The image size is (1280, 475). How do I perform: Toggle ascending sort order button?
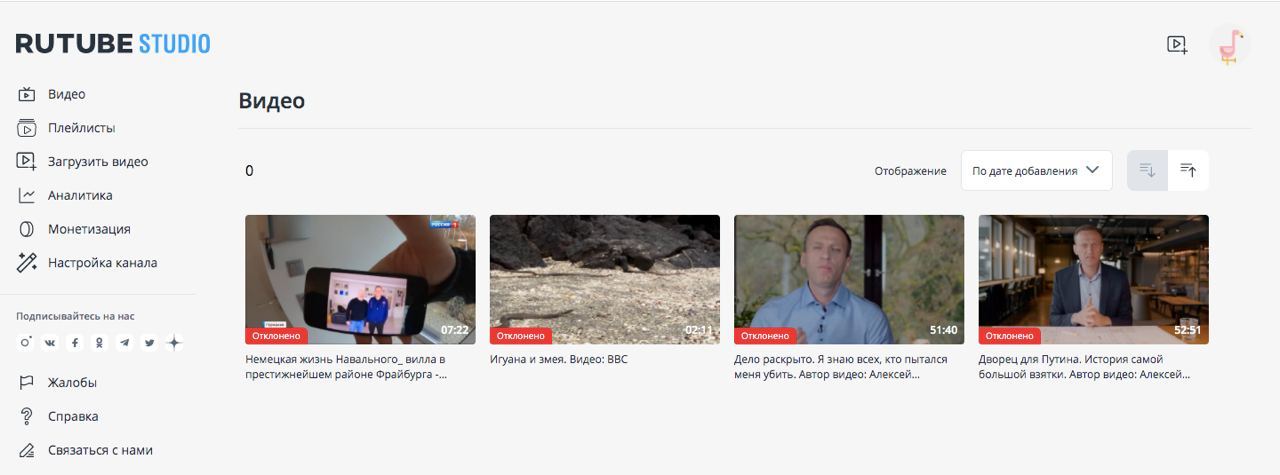1188,171
